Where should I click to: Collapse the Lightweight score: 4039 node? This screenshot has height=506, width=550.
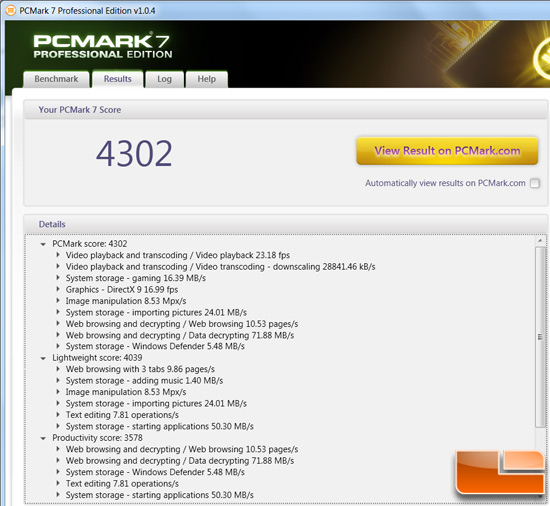coord(43,358)
